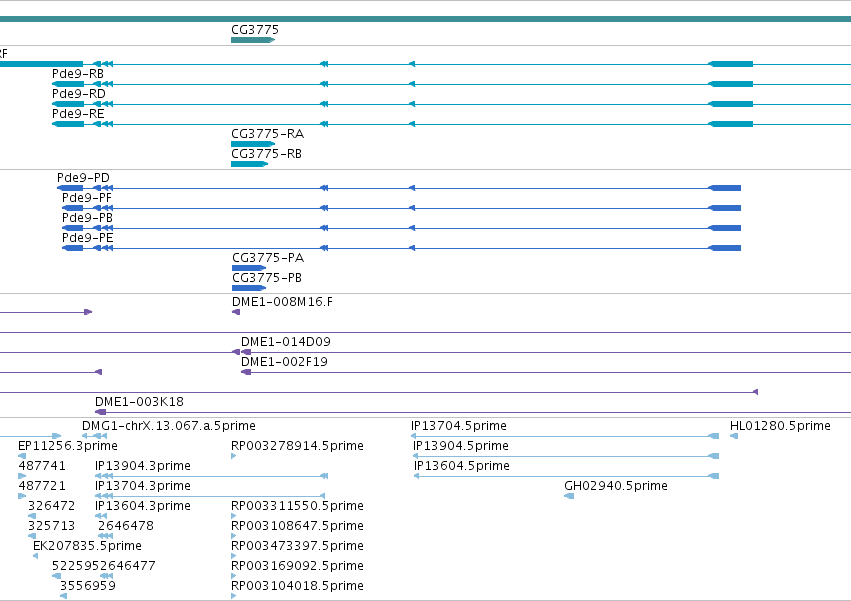Click the teal chromosome arm bar at top
This screenshot has width=851, height=601.
426,19
